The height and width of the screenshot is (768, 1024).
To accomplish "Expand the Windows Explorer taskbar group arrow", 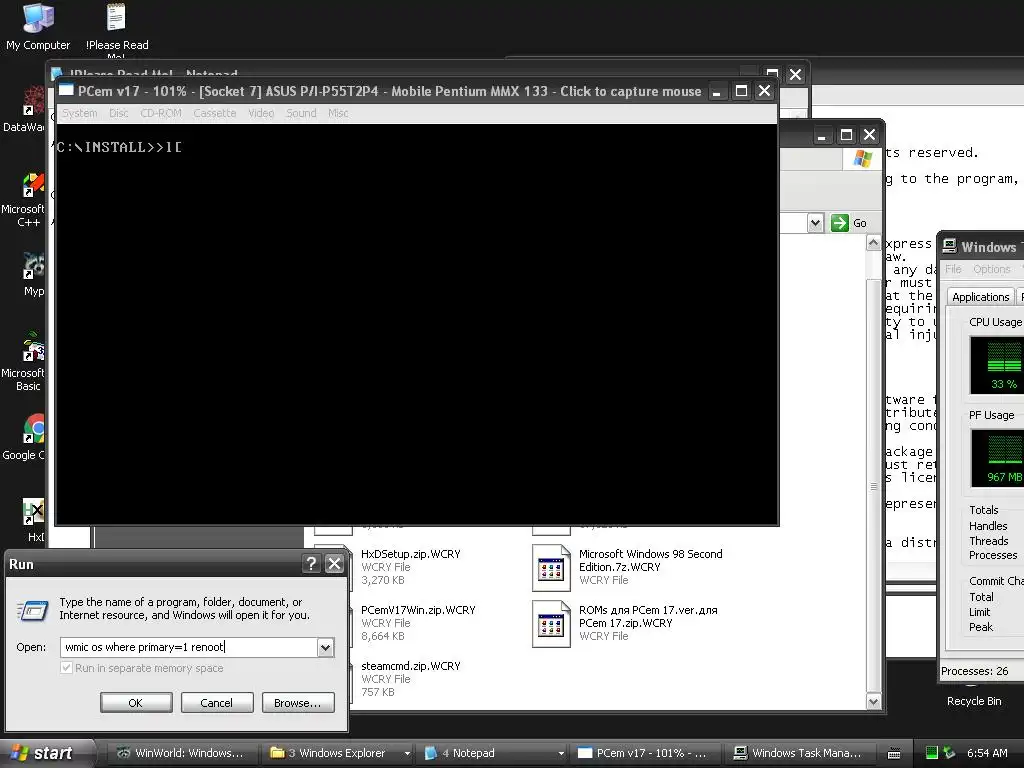I will click(x=407, y=753).
